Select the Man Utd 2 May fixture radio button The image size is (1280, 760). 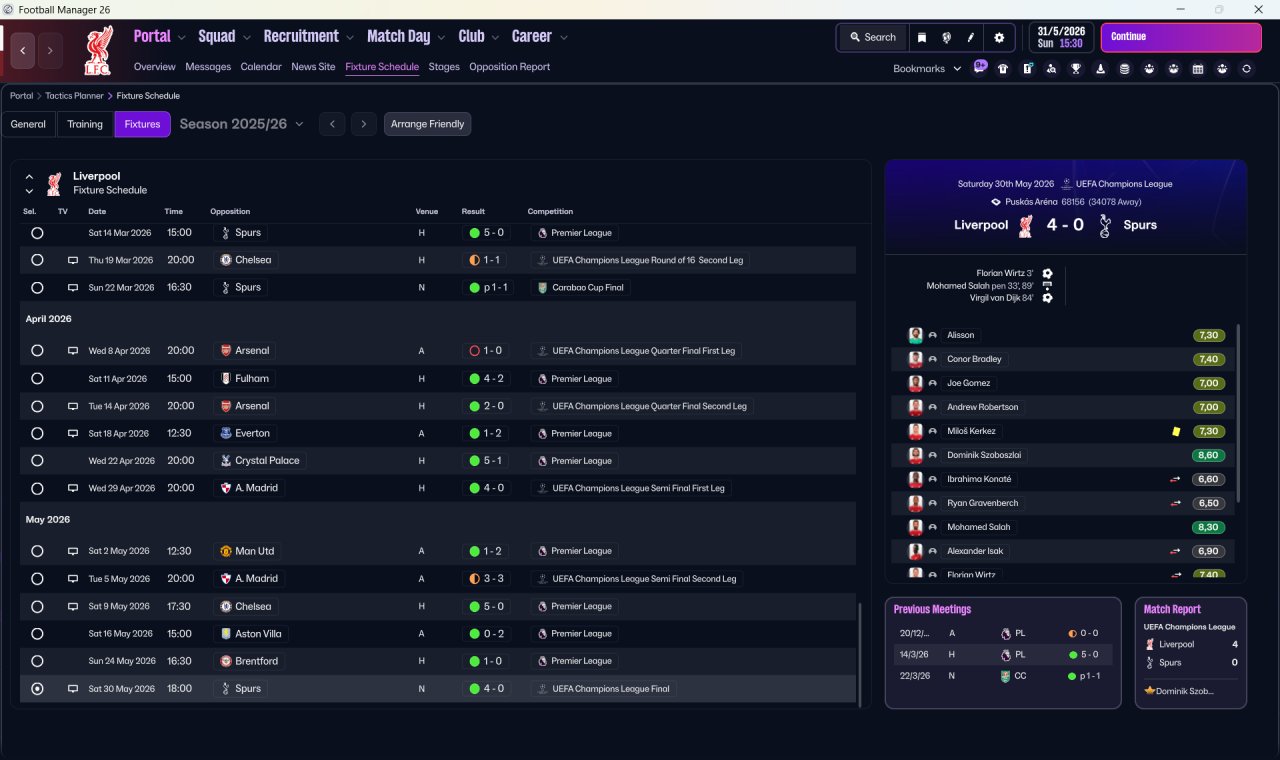(37, 551)
